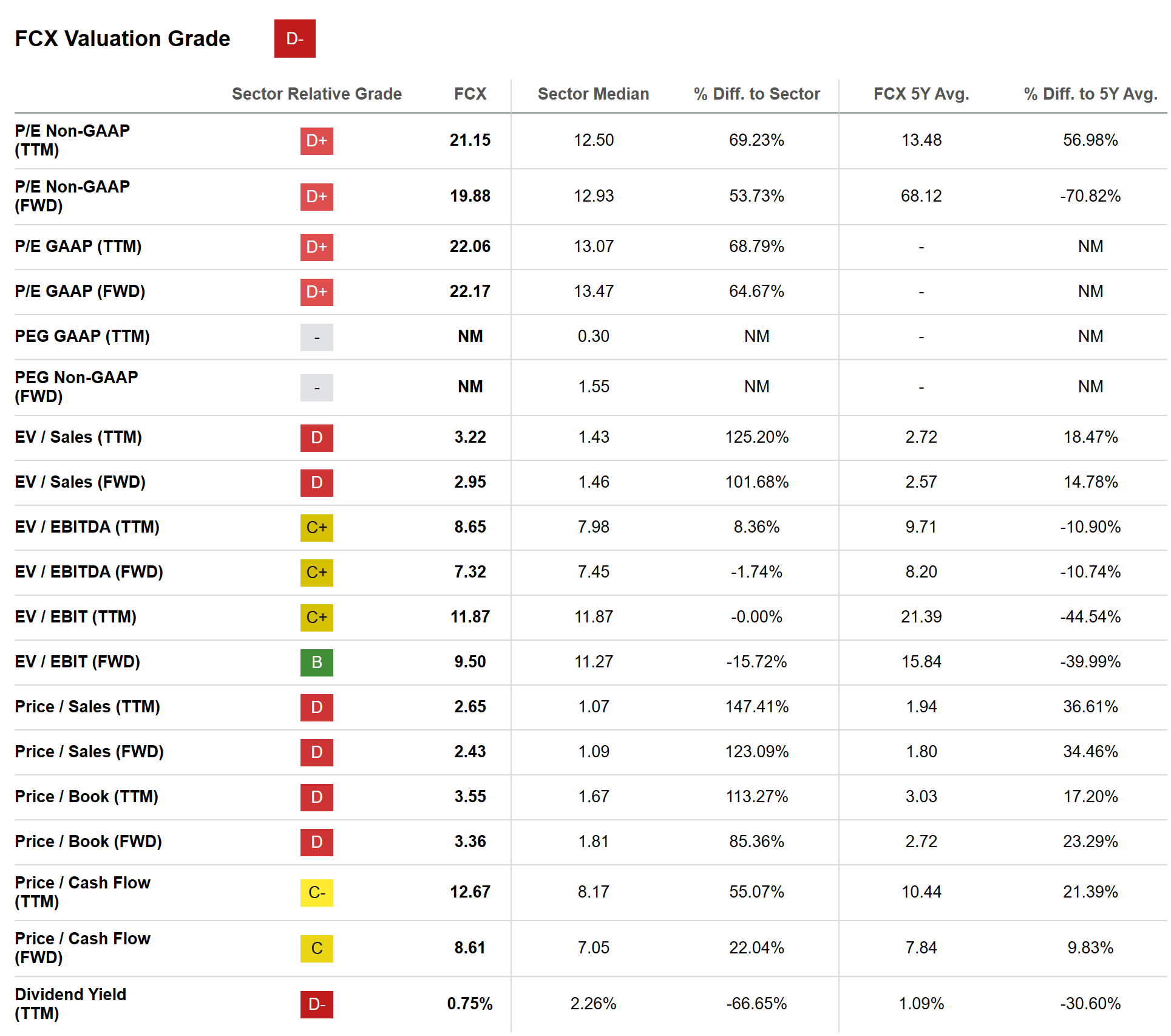Click the green B grade badge for EV / EBIT (FWD)
Viewport: 1171px width, 1036px height.
pos(316,663)
